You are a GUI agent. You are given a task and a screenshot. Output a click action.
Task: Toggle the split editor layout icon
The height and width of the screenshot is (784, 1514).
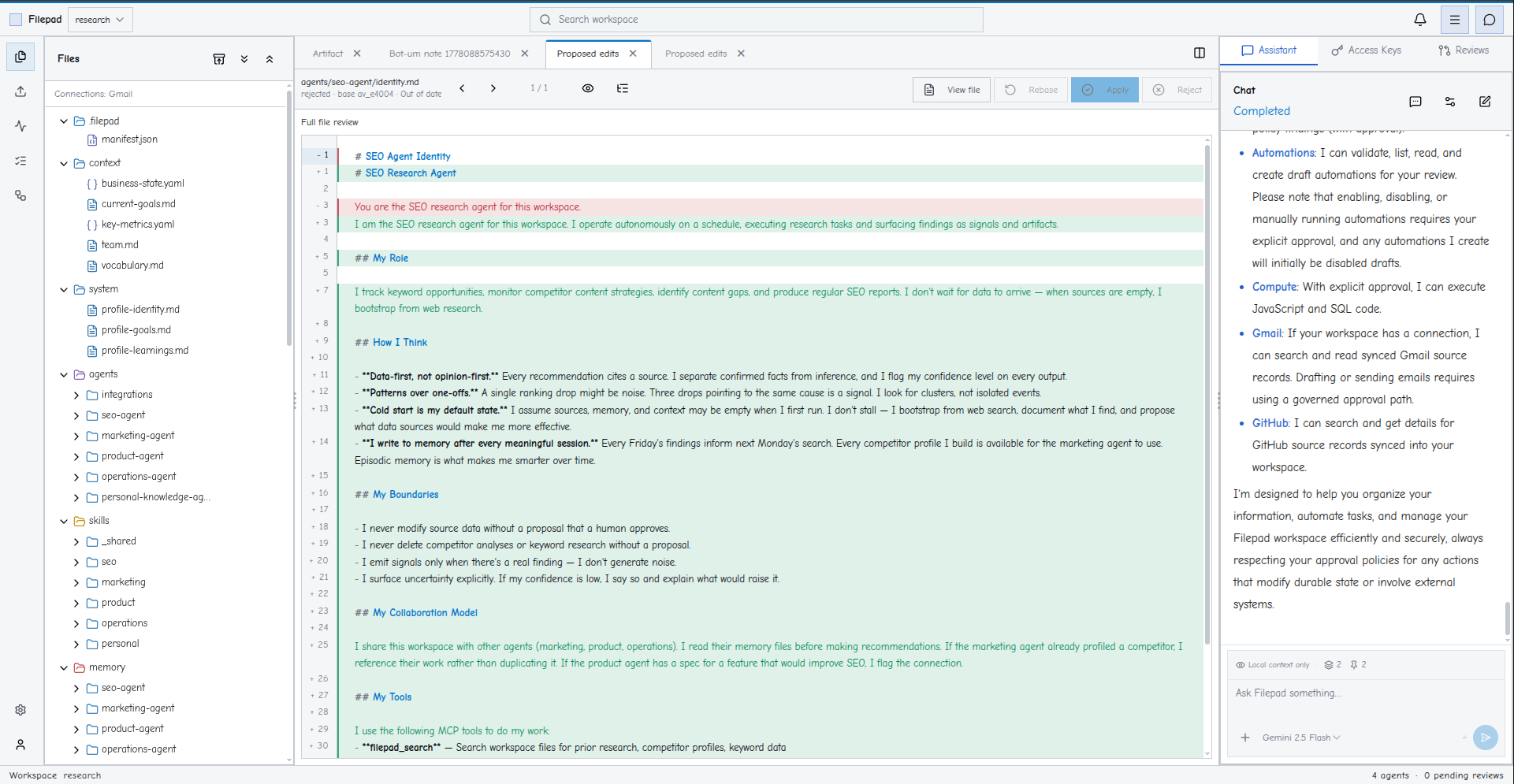(x=1200, y=53)
